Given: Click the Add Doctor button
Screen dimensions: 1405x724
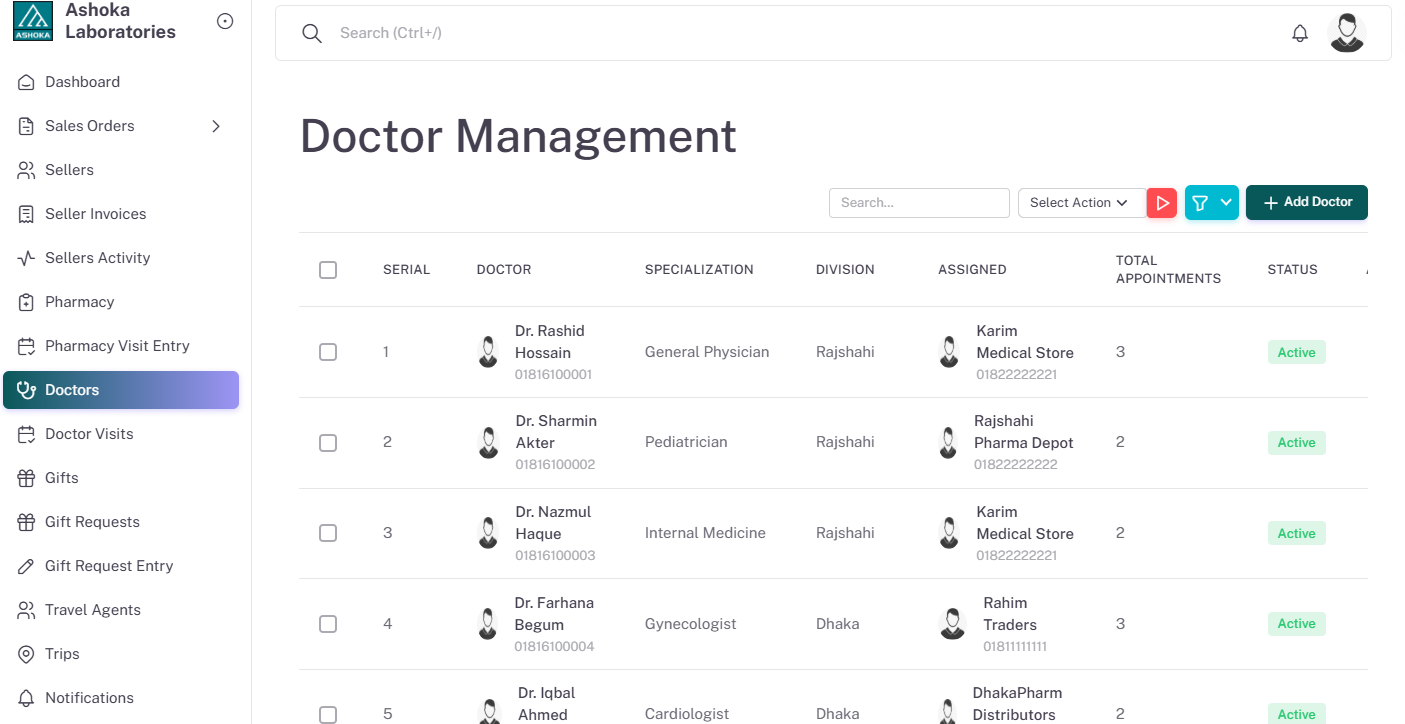Looking at the screenshot, I should click(x=1307, y=202).
